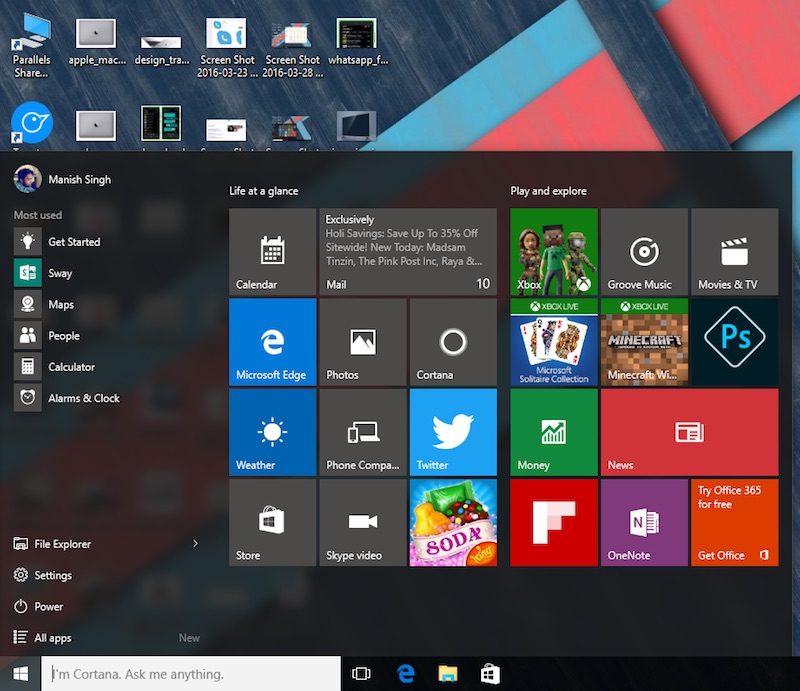Select Calculator from Most used
This screenshot has width=800, height=691.
(x=71, y=367)
